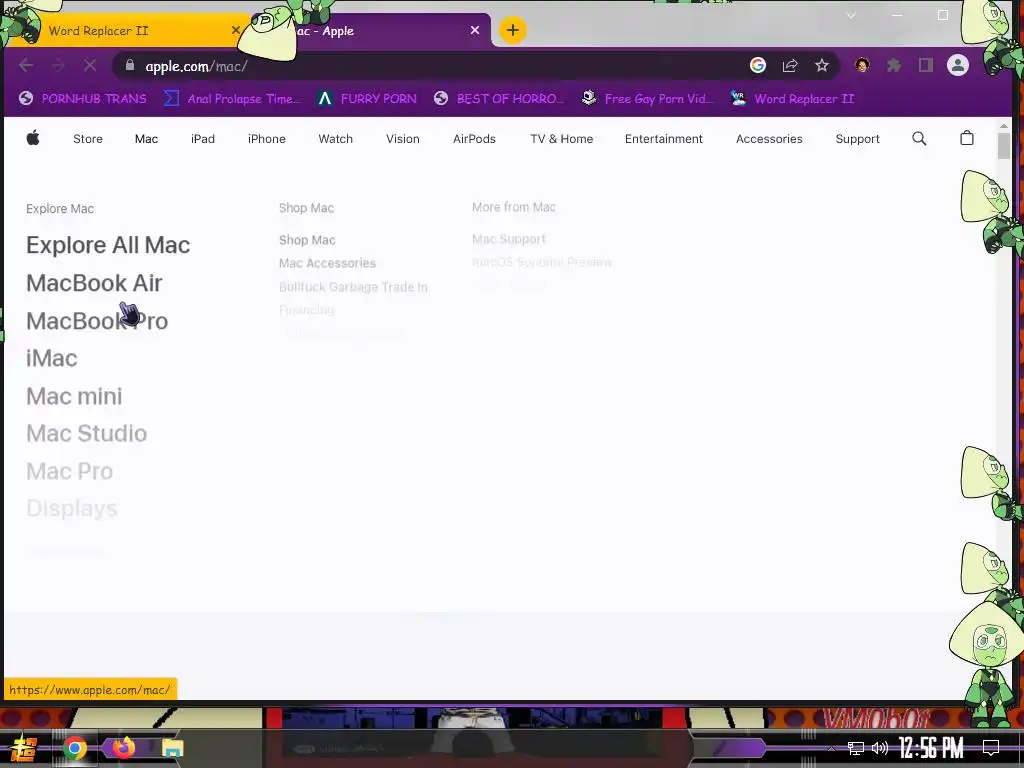Viewport: 1024px width, 768px height.
Task: Open the Mac Support link
Action: tap(509, 239)
